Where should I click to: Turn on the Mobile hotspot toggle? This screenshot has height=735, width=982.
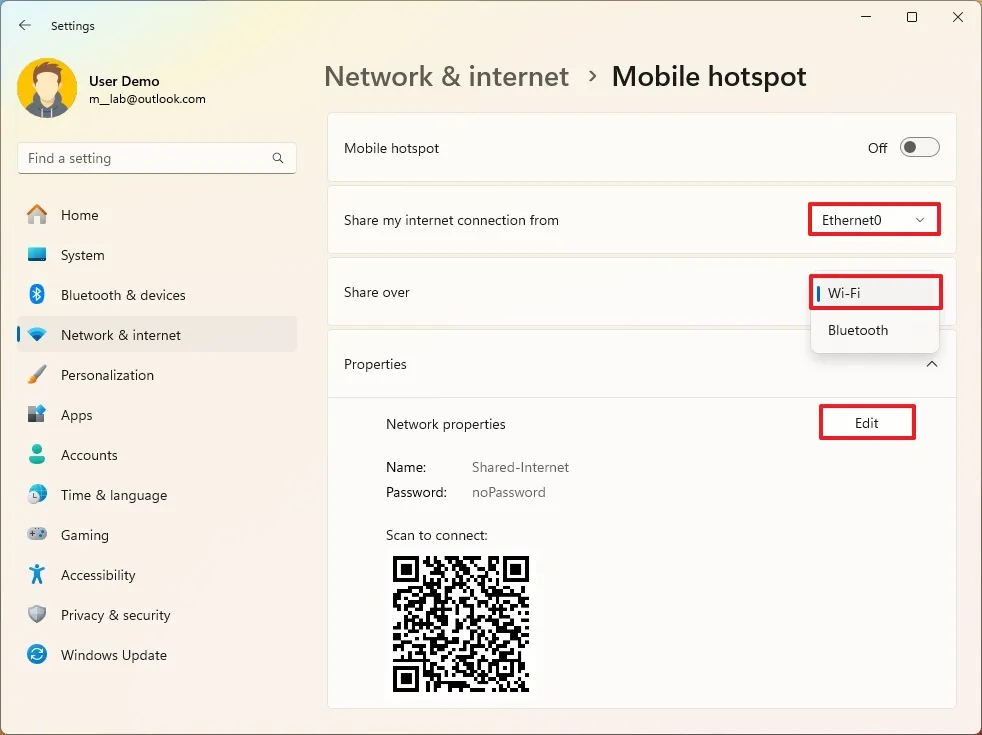(x=919, y=148)
